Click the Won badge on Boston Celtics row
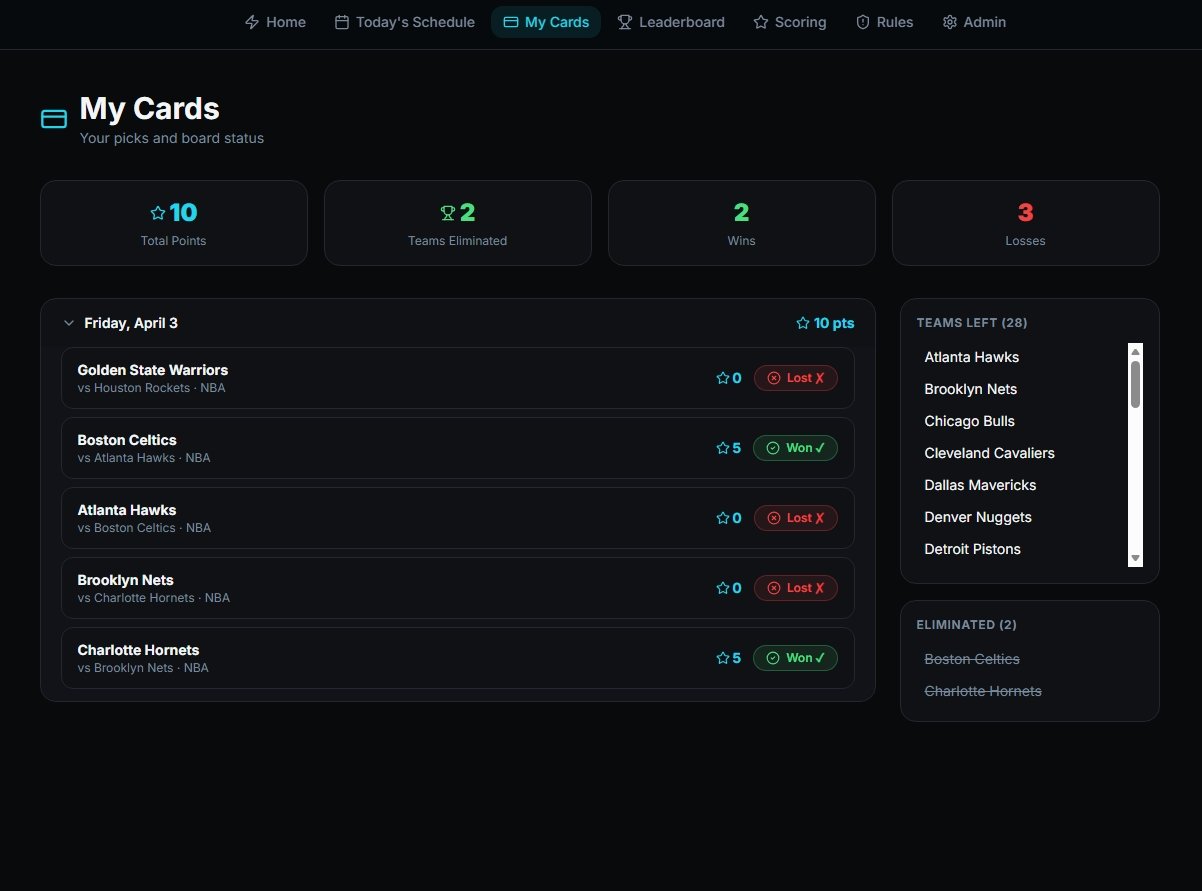This screenshot has height=891, width=1202. pos(795,448)
